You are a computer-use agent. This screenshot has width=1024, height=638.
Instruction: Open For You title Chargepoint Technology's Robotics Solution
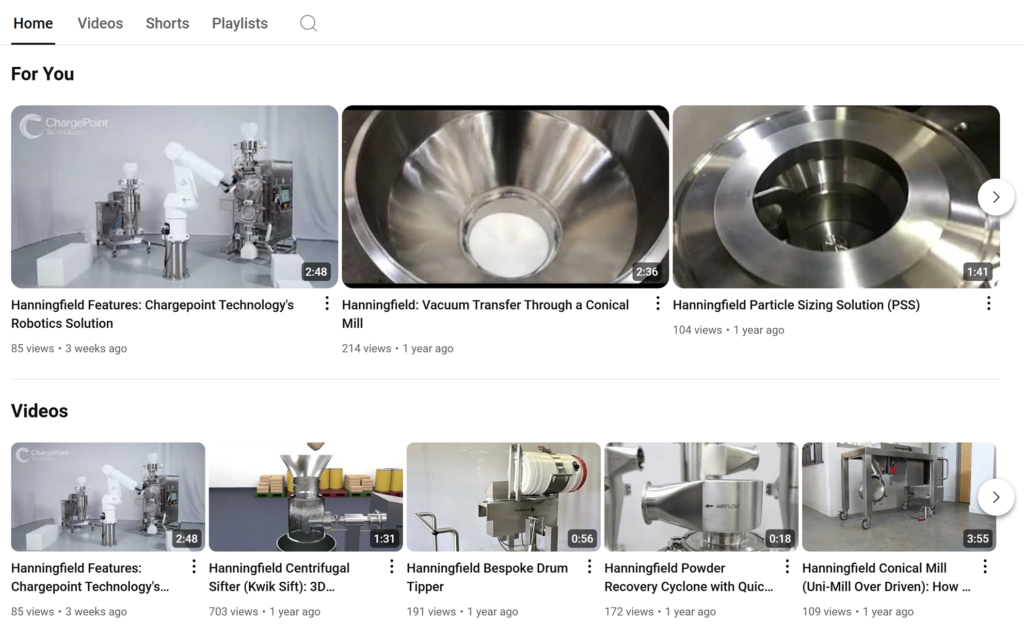pyautogui.click(x=153, y=314)
